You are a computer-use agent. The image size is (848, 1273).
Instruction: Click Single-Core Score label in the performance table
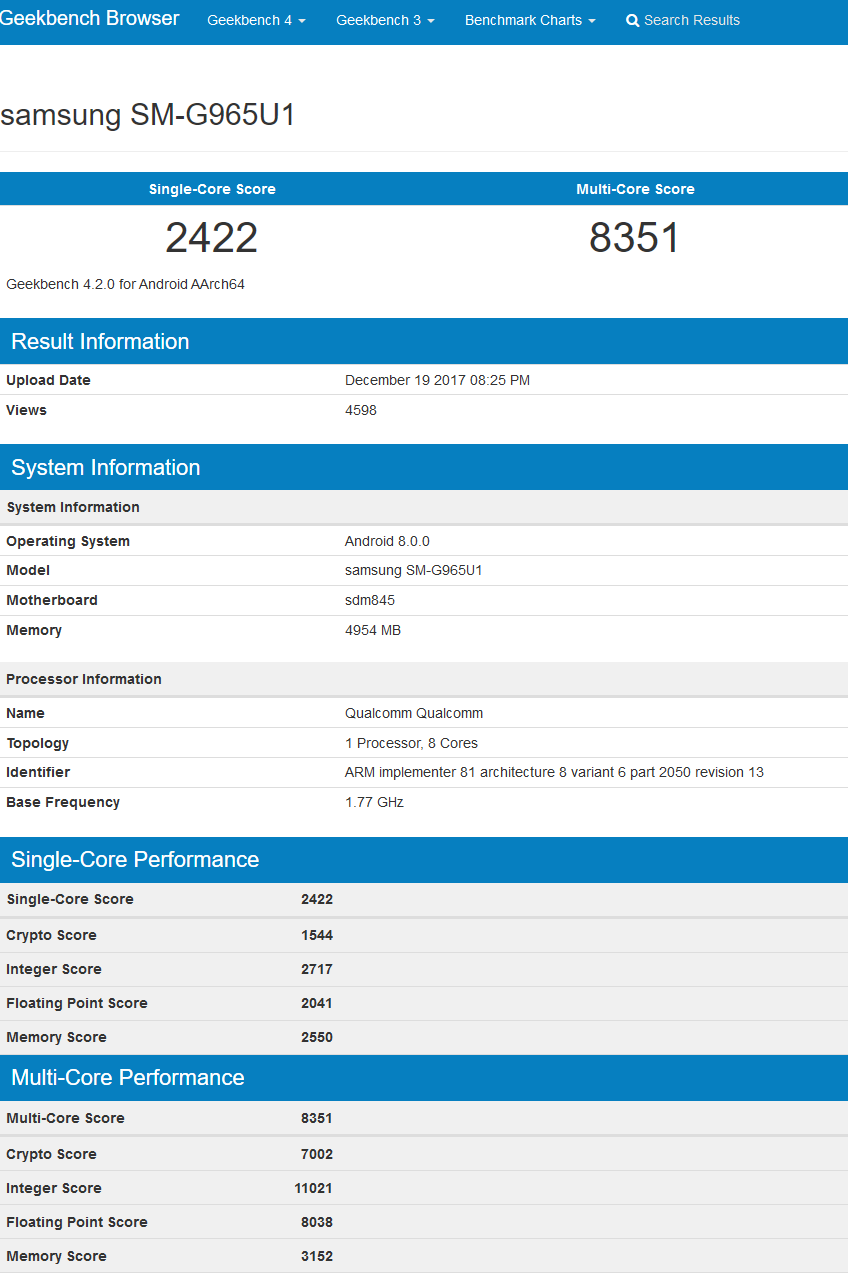(70, 899)
